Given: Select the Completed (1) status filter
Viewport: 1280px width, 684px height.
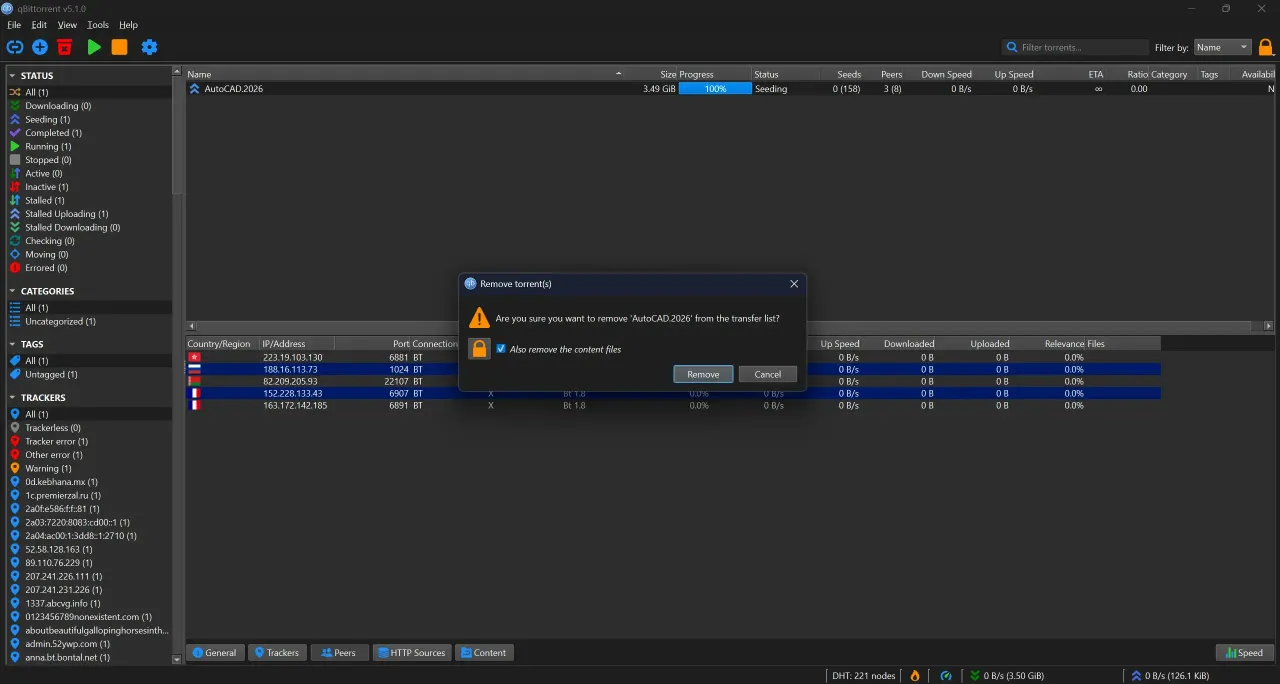Looking at the screenshot, I should coord(53,133).
